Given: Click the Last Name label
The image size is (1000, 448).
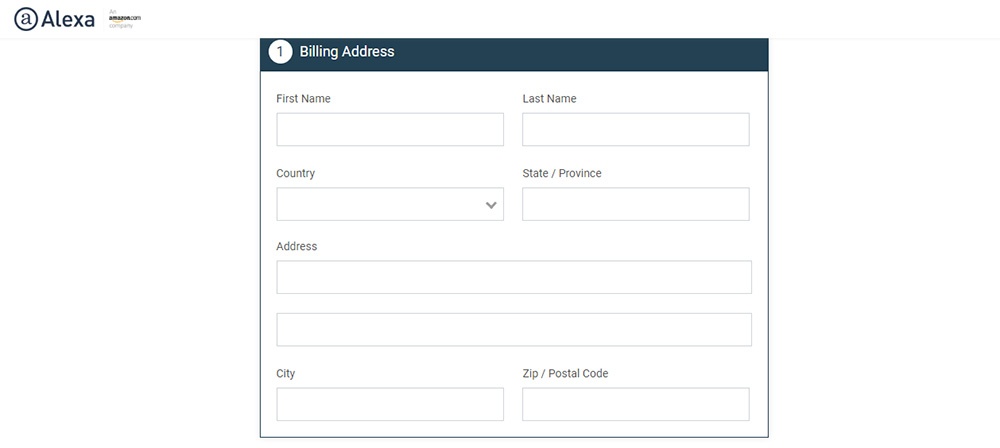Looking at the screenshot, I should point(549,99).
